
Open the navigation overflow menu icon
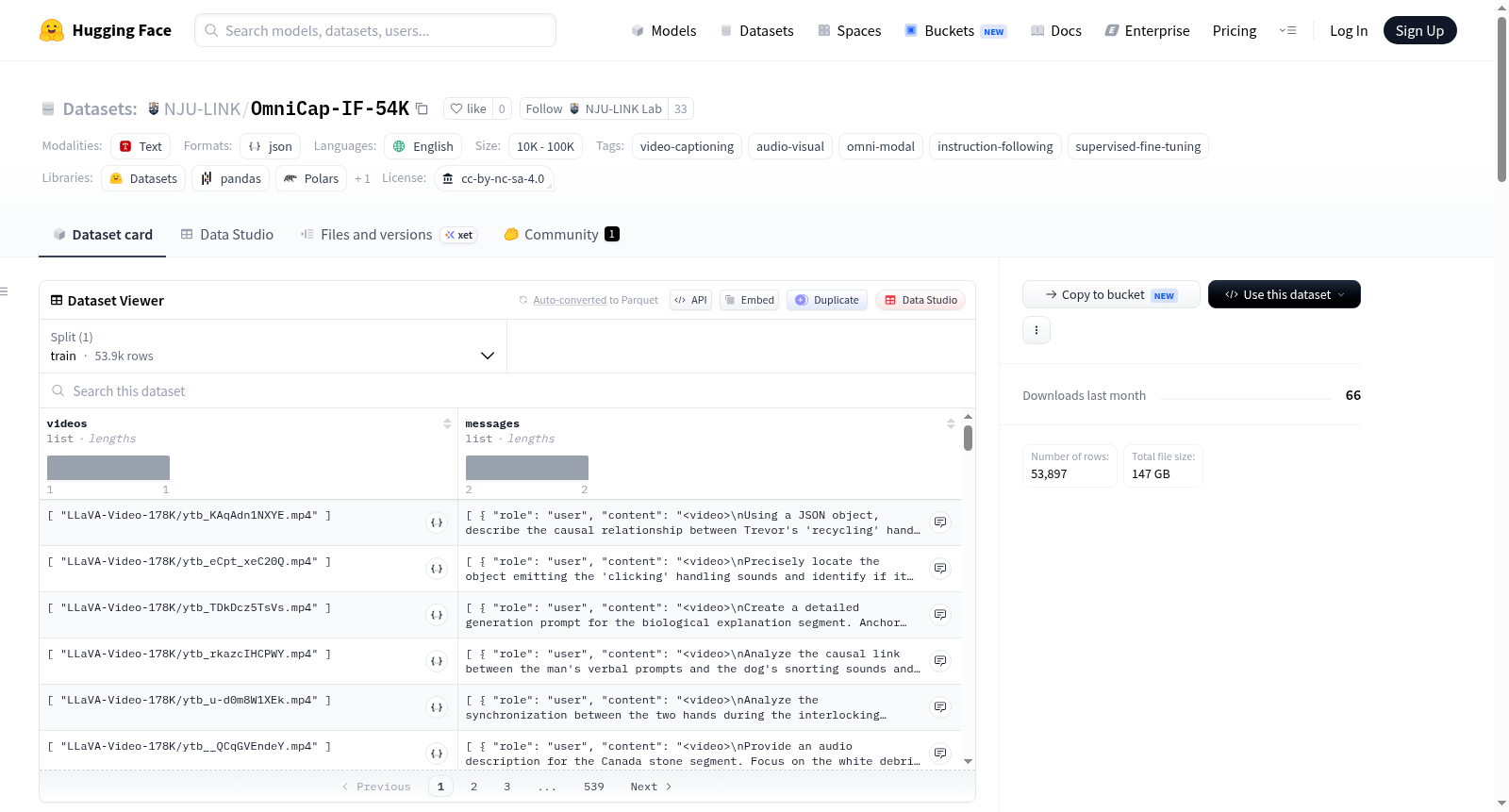[x=1287, y=30]
